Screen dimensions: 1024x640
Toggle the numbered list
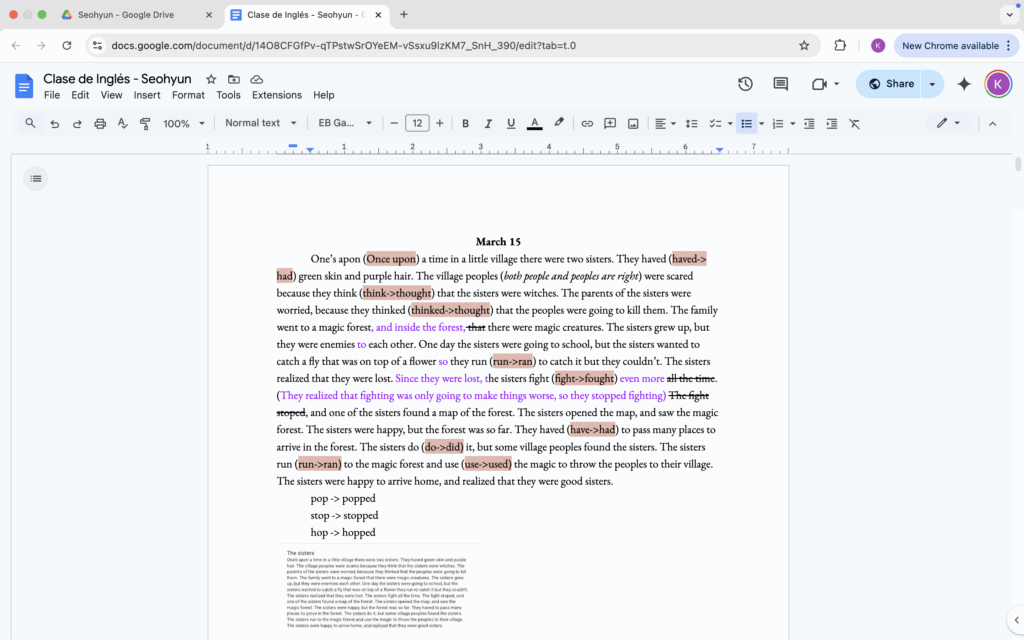[777, 123]
